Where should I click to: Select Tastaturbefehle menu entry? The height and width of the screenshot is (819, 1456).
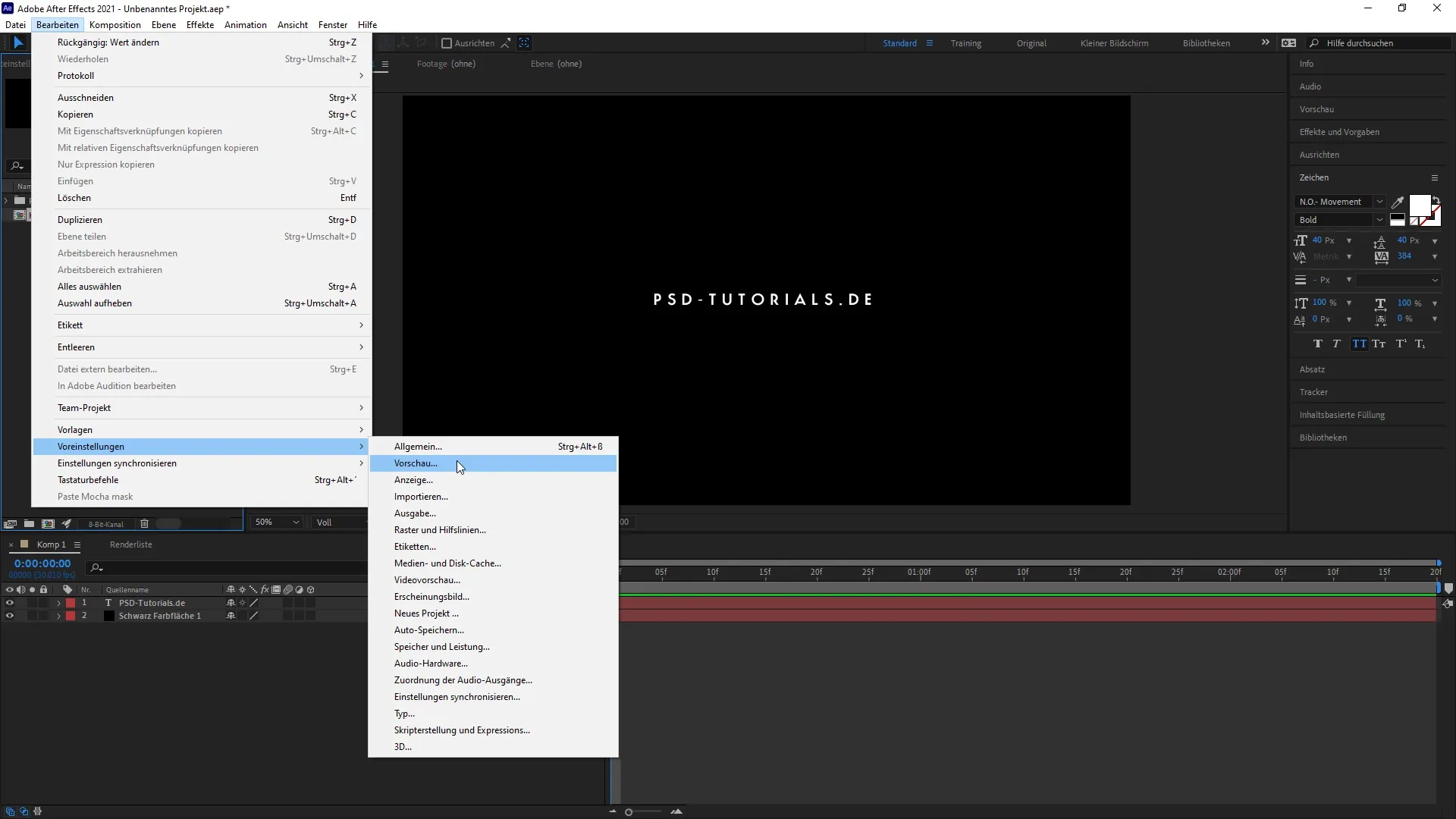tap(202, 480)
